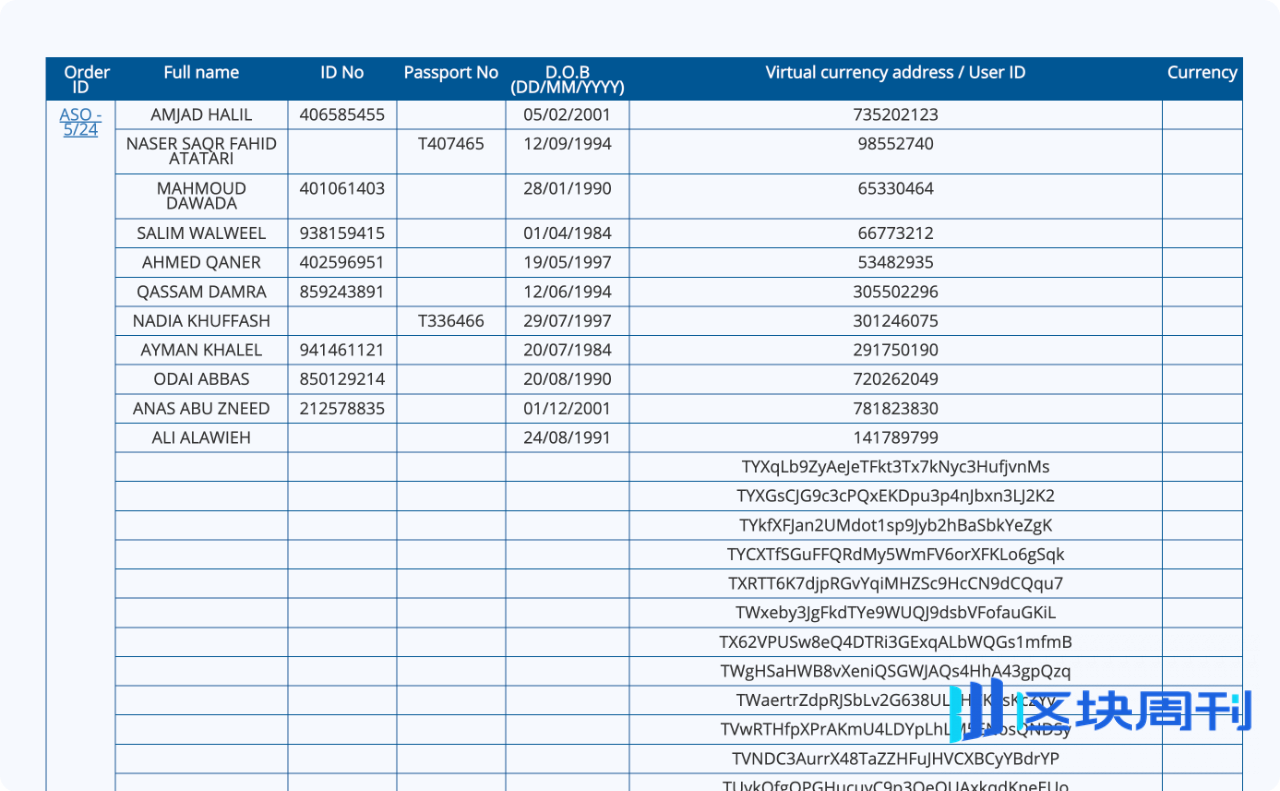Image resolution: width=1280 pixels, height=791 pixels.
Task: Select the name AHMED QANER
Action: pyautogui.click(x=201, y=262)
